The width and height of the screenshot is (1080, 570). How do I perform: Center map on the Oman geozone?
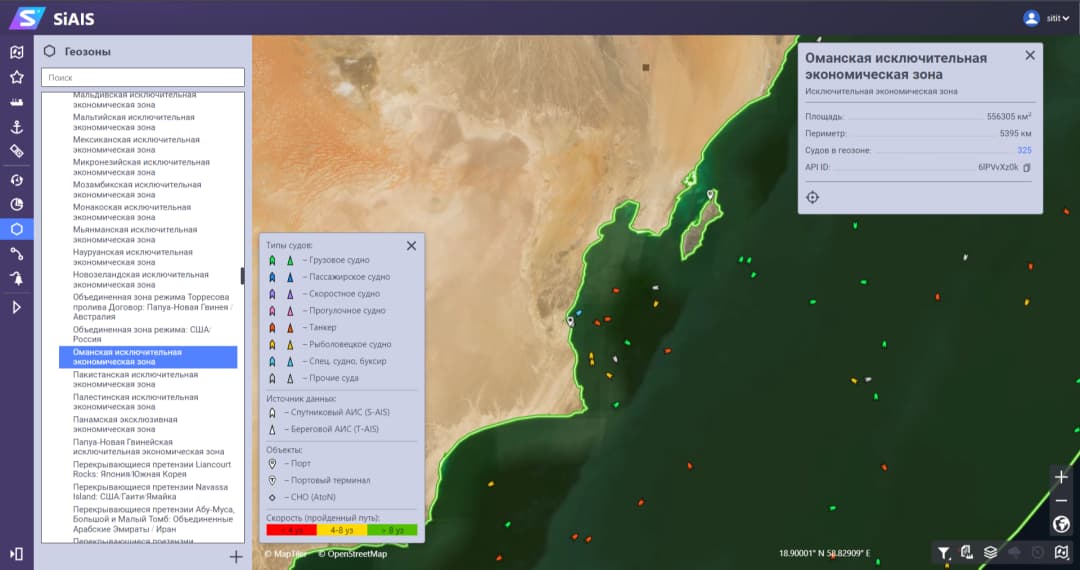click(x=813, y=197)
